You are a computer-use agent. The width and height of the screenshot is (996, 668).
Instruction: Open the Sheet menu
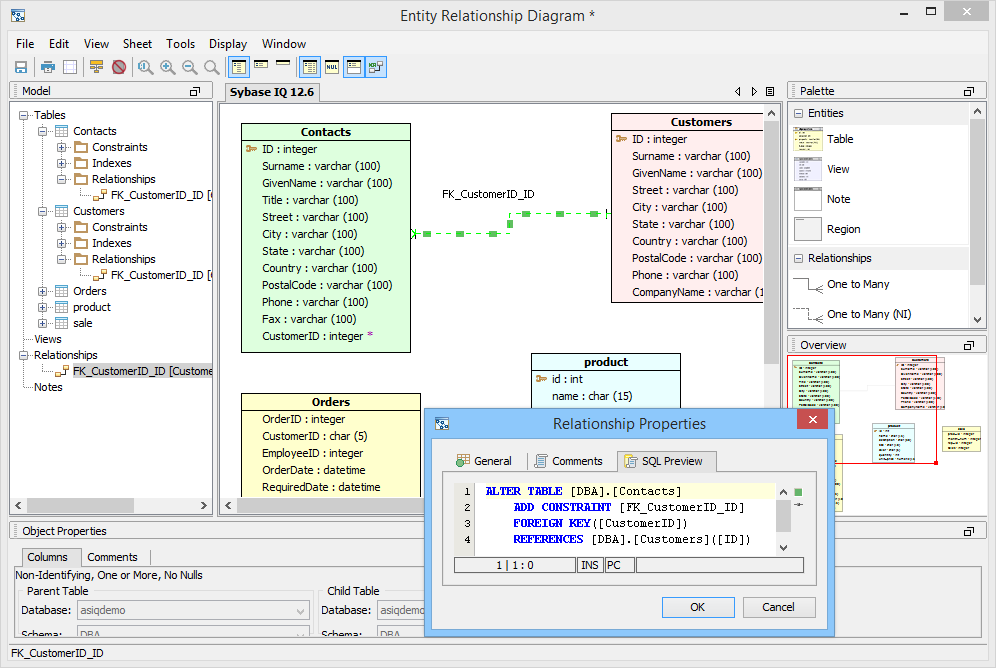(137, 44)
